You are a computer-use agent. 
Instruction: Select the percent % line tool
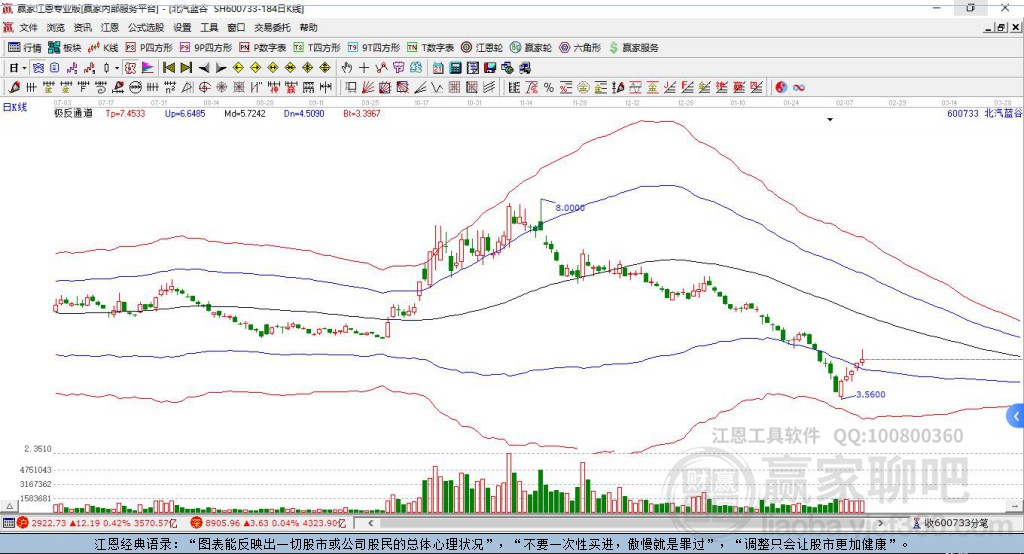point(549,88)
